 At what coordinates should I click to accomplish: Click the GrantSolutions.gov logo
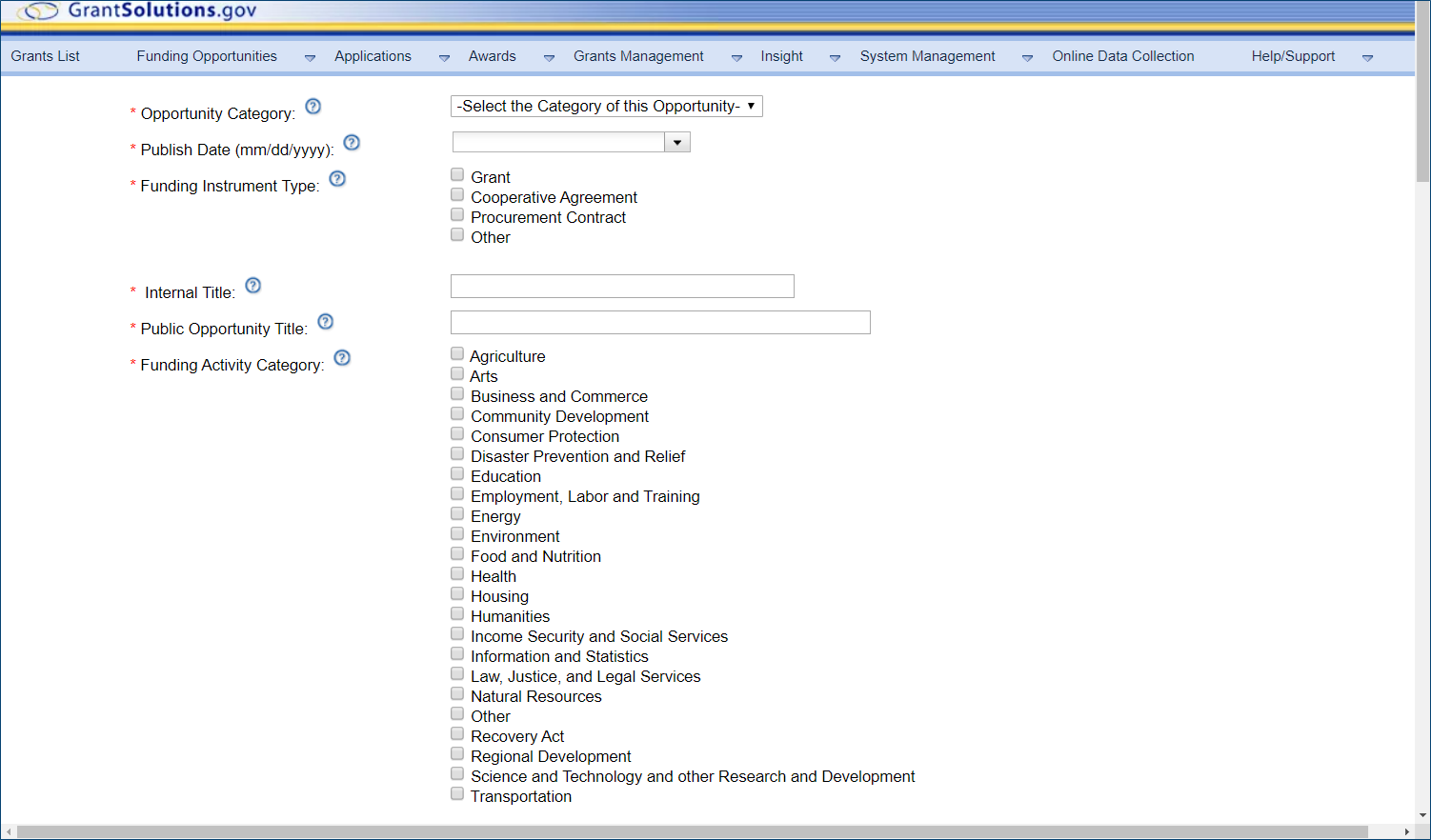click(x=138, y=11)
